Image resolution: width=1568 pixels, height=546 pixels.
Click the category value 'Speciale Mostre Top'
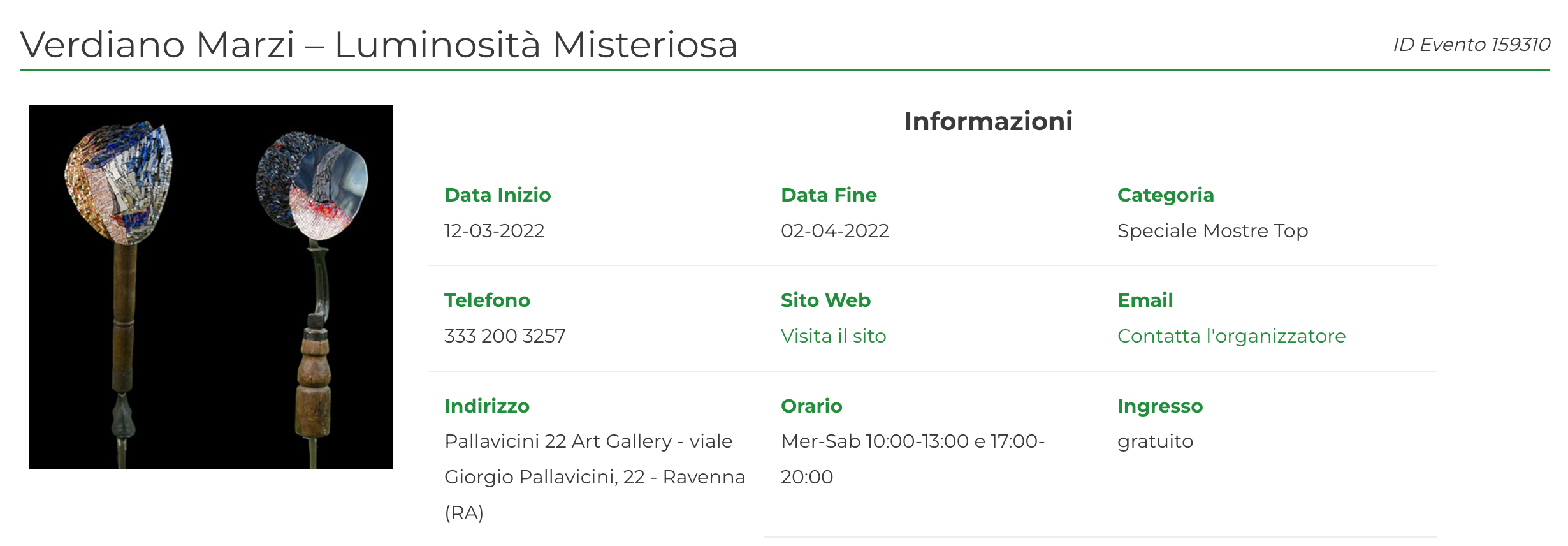pos(1212,231)
